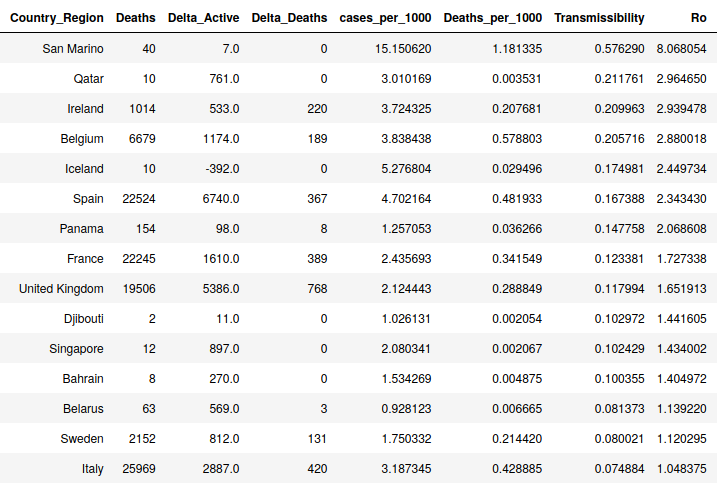
Task: Select the cases_per_1000 column header
Action: click(x=385, y=18)
